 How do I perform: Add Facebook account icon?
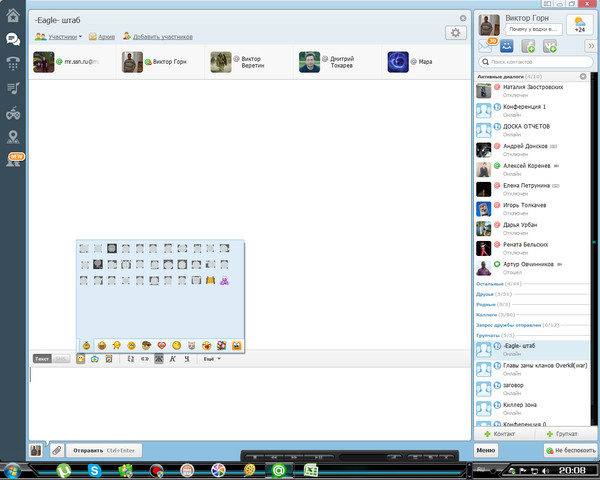point(528,46)
